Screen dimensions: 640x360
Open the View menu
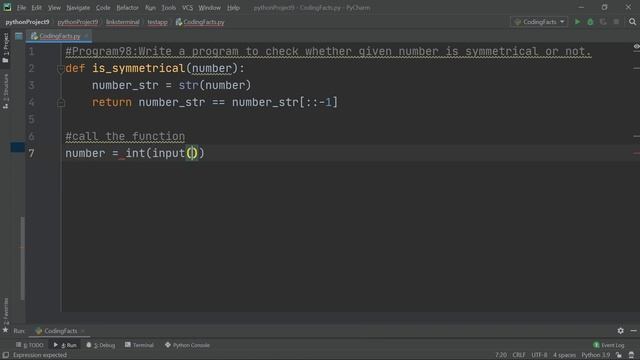[54, 8]
